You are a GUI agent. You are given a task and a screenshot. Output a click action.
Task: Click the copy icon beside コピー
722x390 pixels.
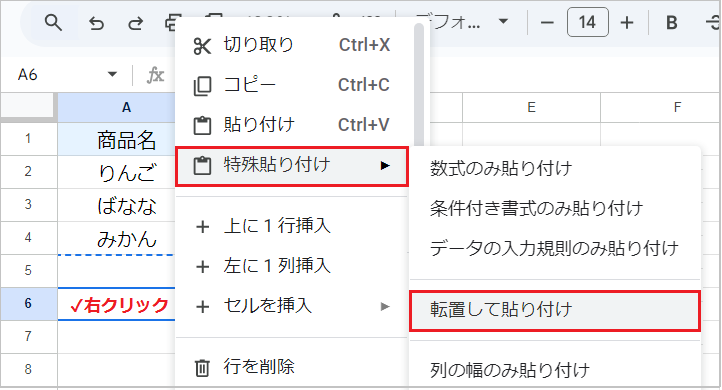click(x=202, y=86)
